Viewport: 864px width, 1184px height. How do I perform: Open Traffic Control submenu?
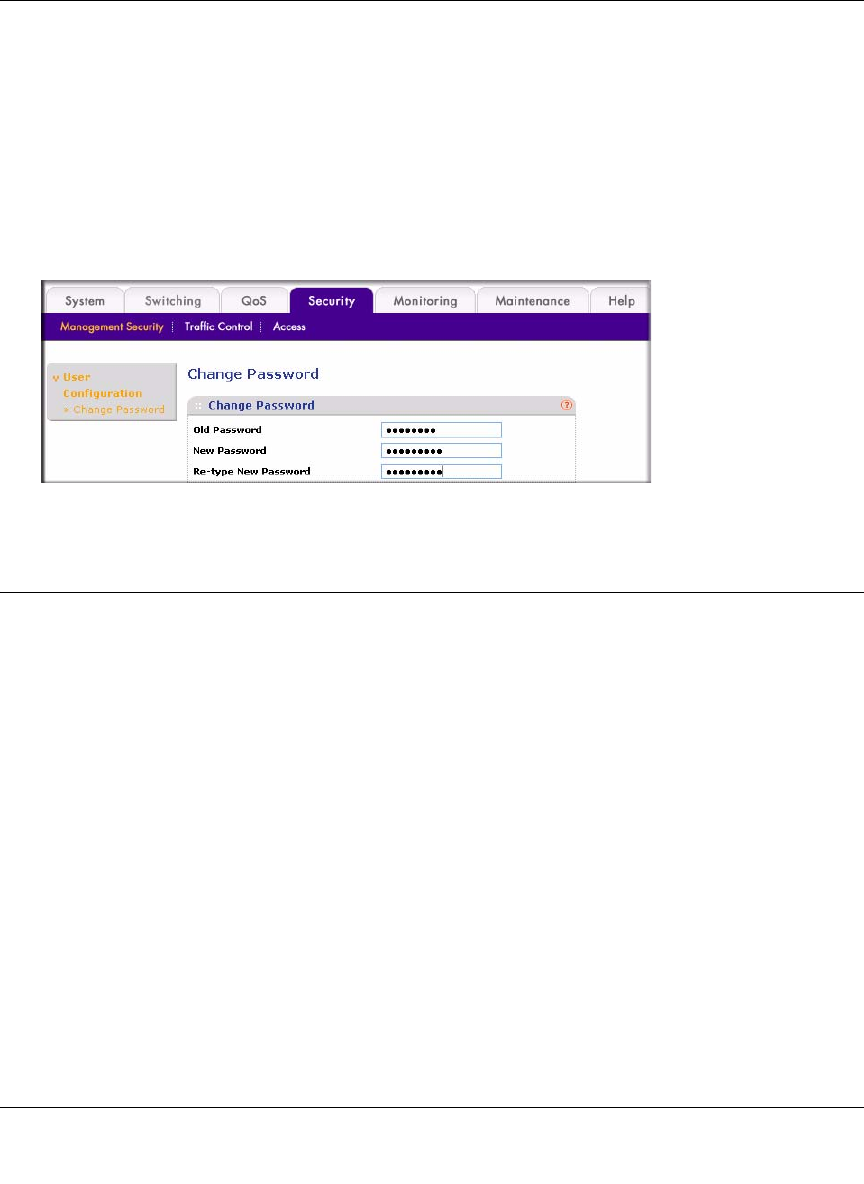click(218, 326)
